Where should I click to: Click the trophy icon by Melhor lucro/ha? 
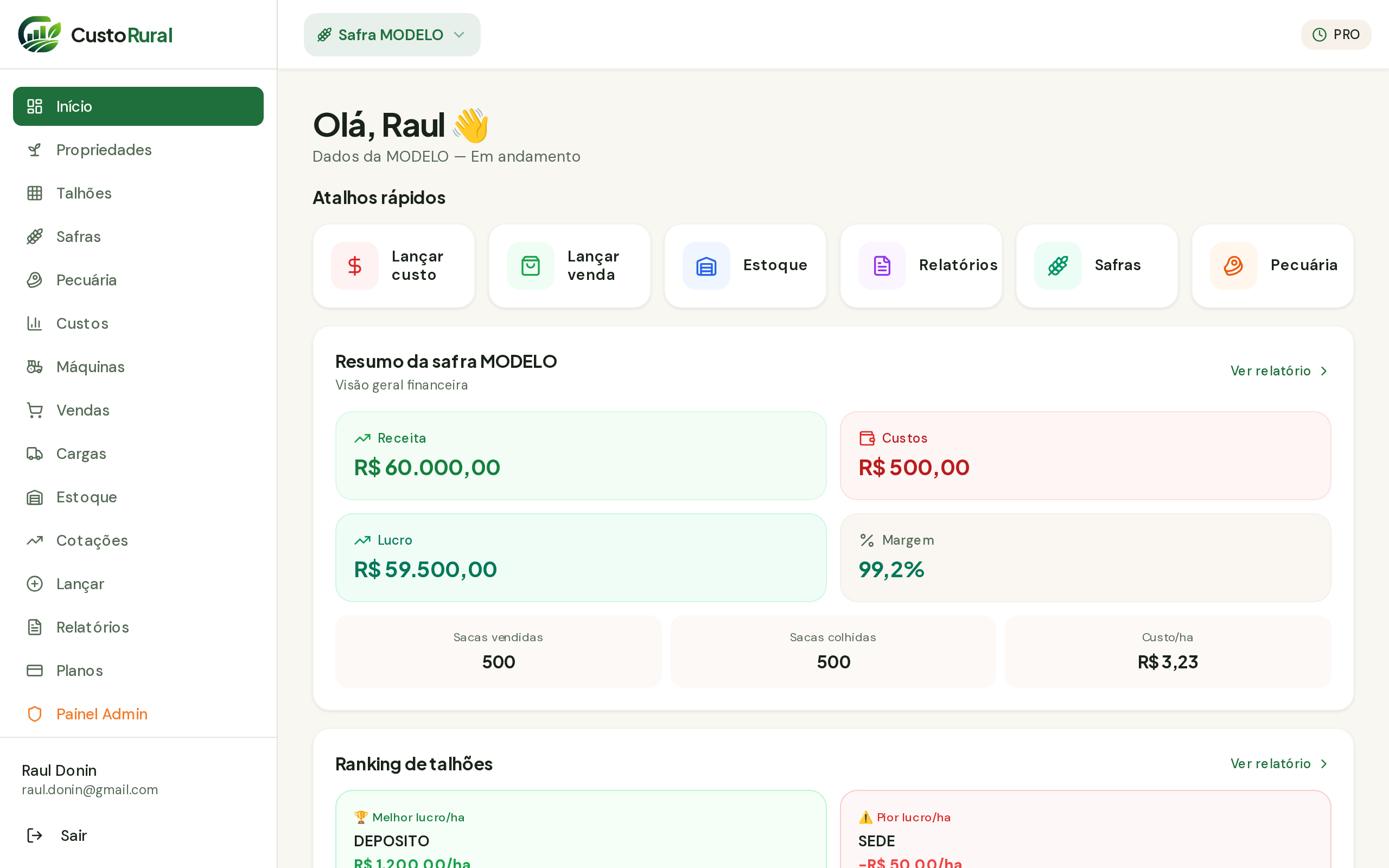click(x=360, y=817)
